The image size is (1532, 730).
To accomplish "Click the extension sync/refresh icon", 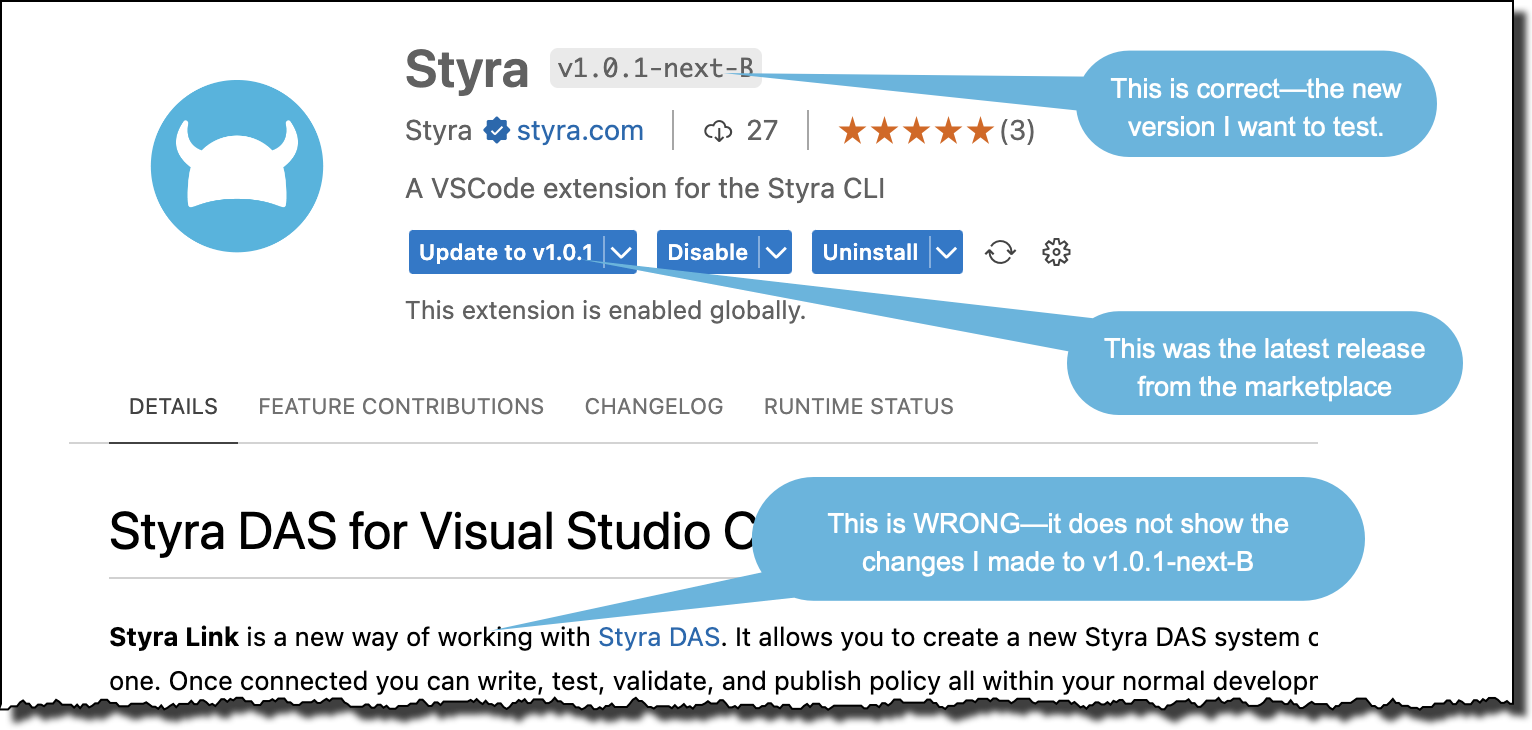I will pos(1000,252).
